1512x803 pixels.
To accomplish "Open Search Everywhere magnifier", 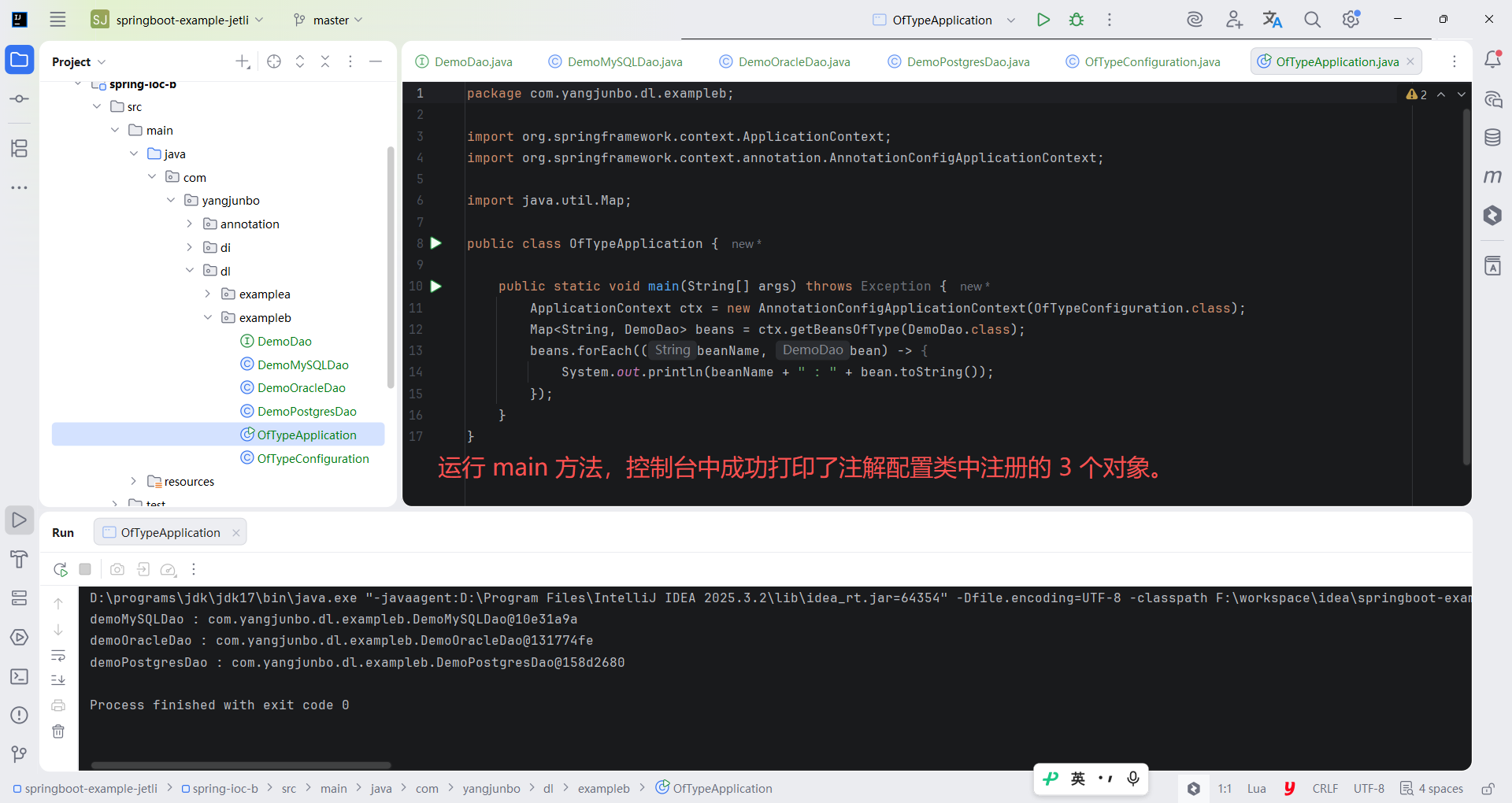I will coord(1312,20).
